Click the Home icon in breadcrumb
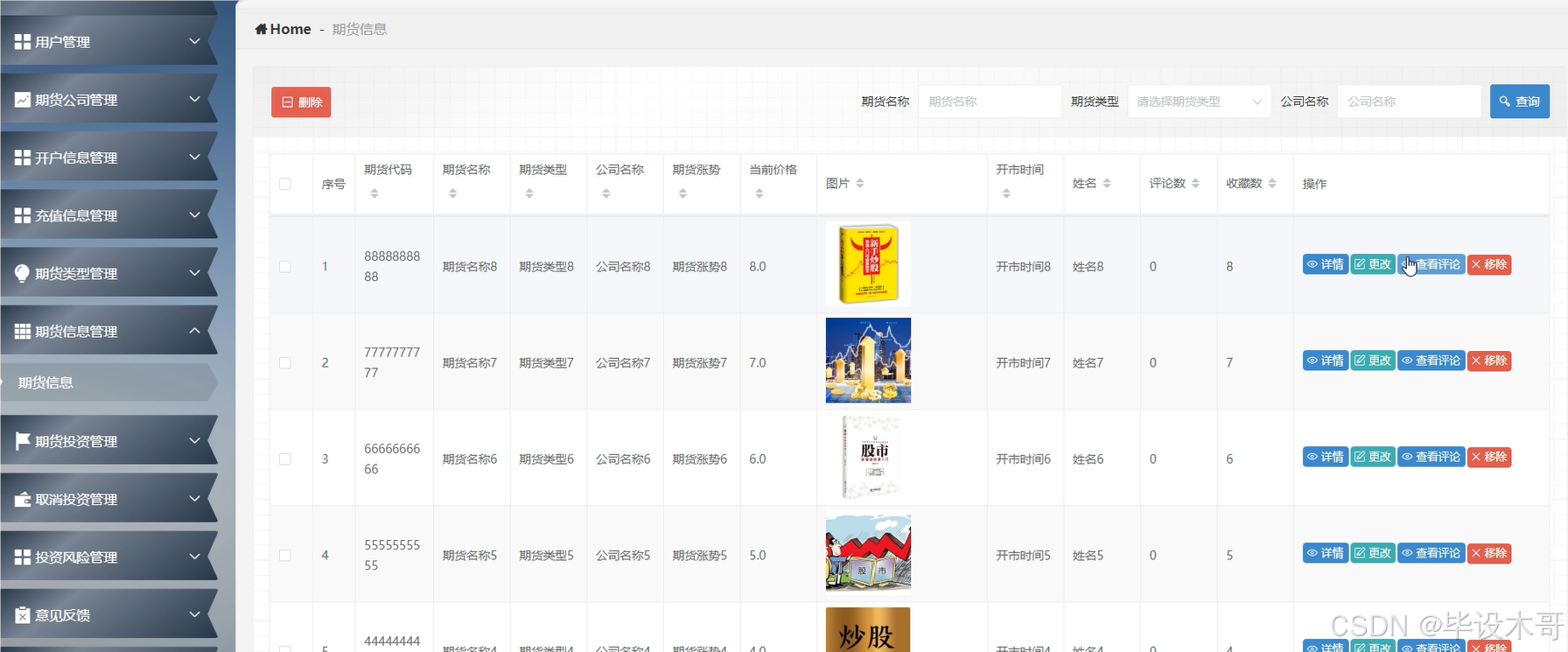 (261, 29)
